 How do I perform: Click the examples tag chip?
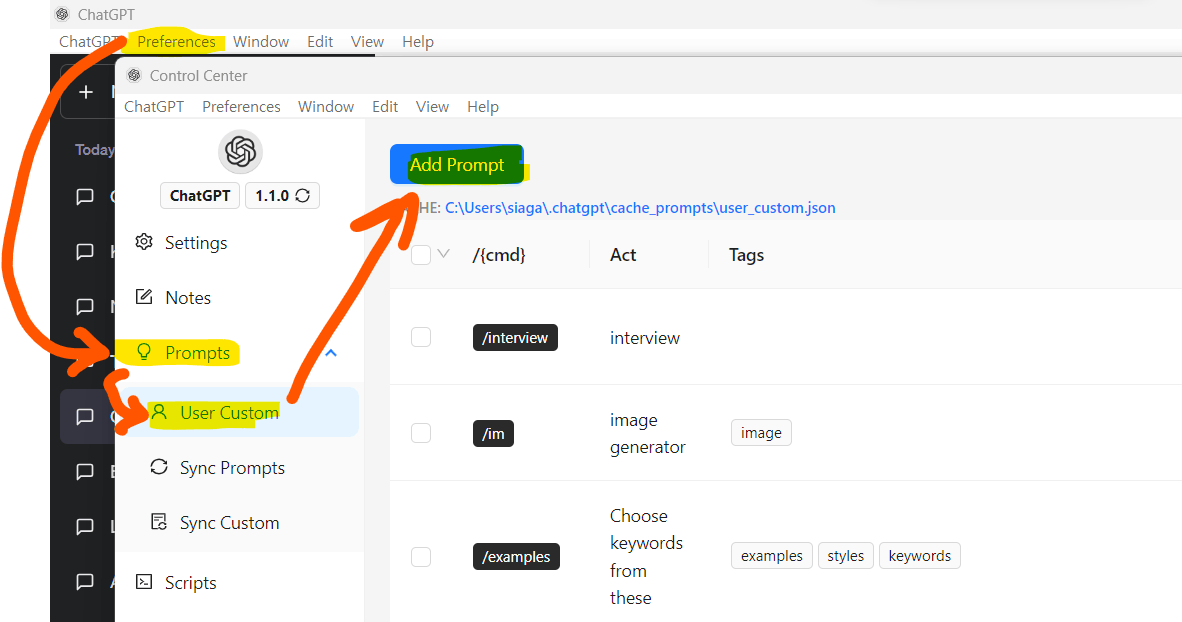click(772, 556)
